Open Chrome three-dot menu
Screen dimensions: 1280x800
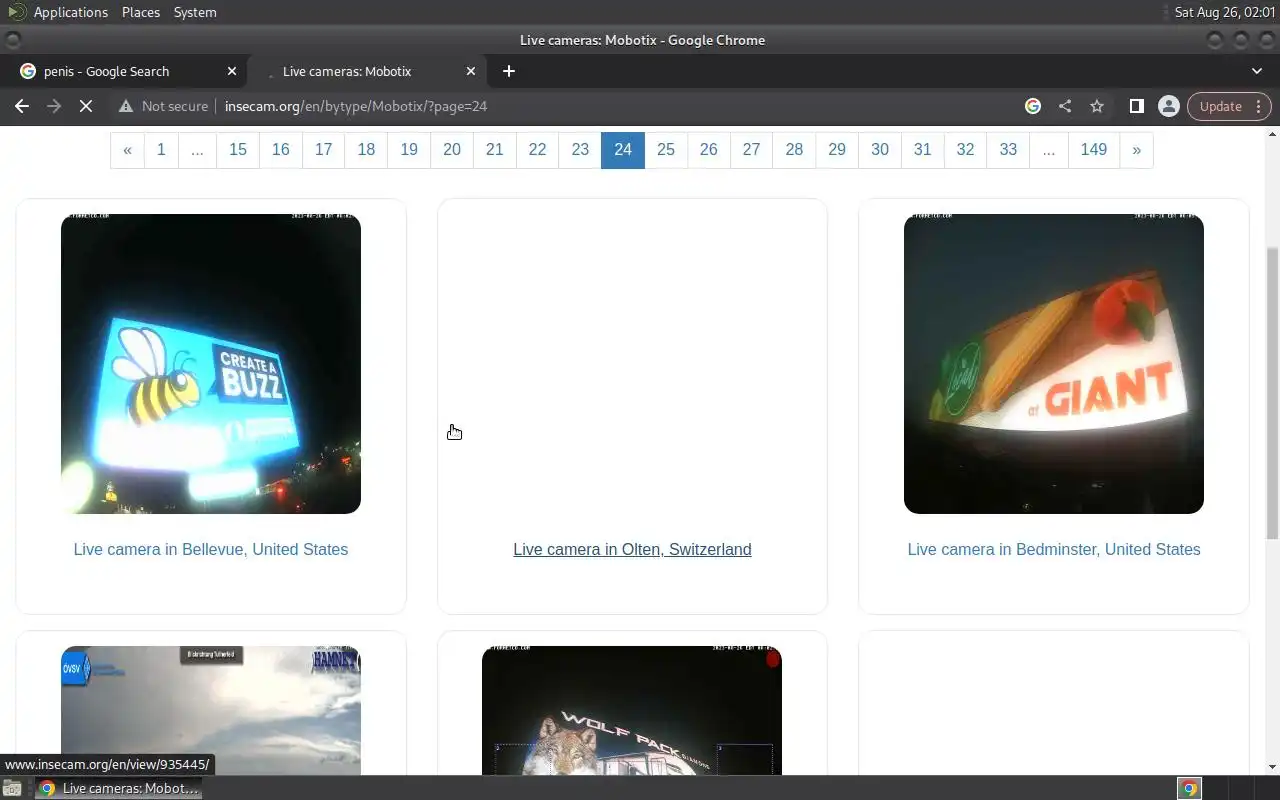pyautogui.click(x=1259, y=106)
